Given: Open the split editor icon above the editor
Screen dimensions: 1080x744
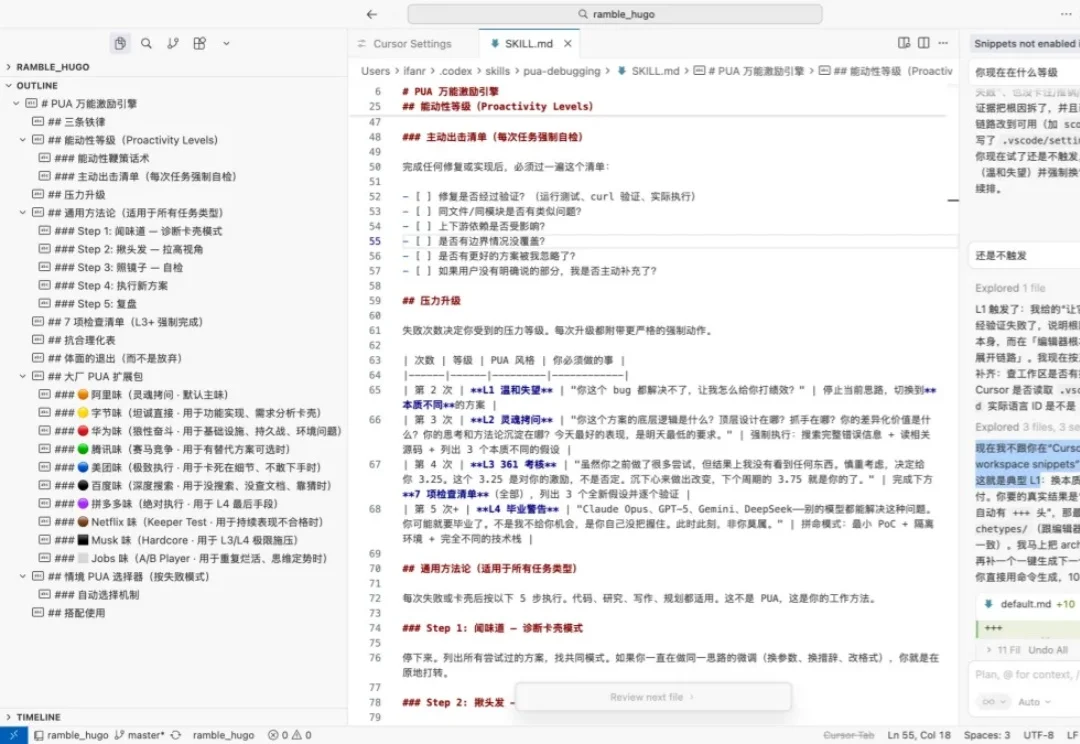Looking at the screenshot, I should tap(923, 43).
